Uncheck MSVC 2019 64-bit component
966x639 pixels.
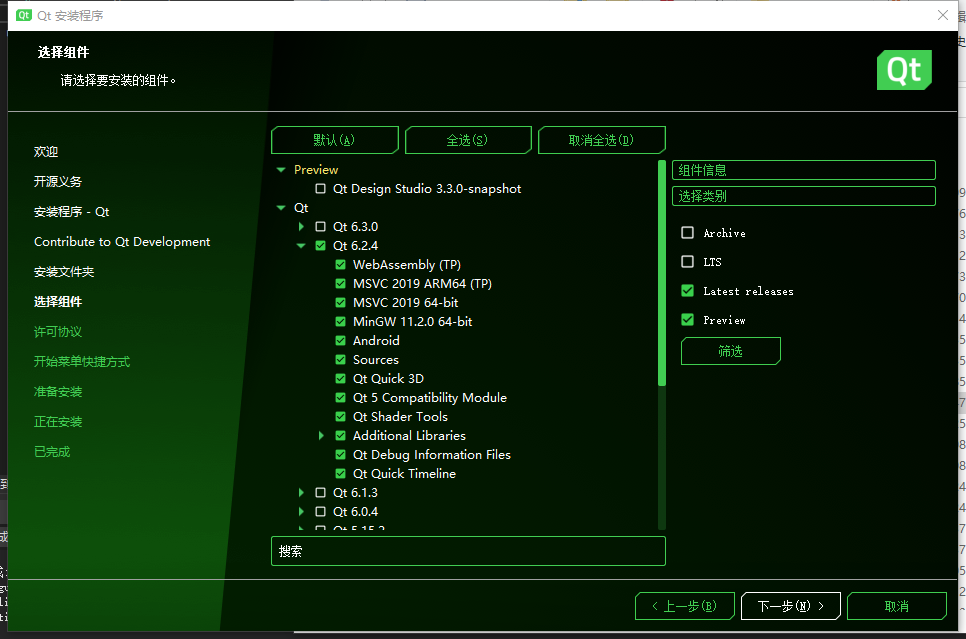340,303
